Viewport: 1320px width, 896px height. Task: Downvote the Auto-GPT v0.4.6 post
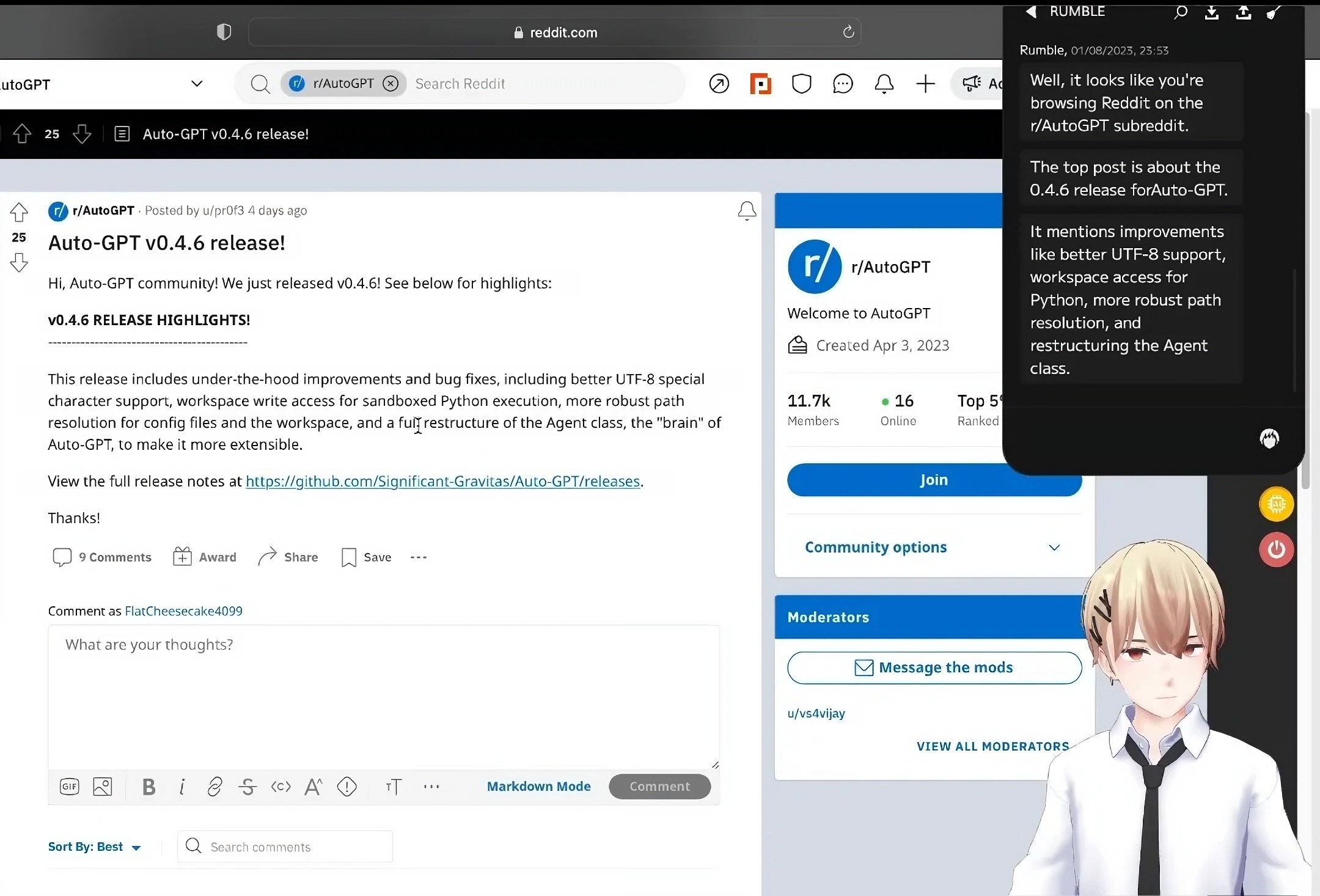19,263
